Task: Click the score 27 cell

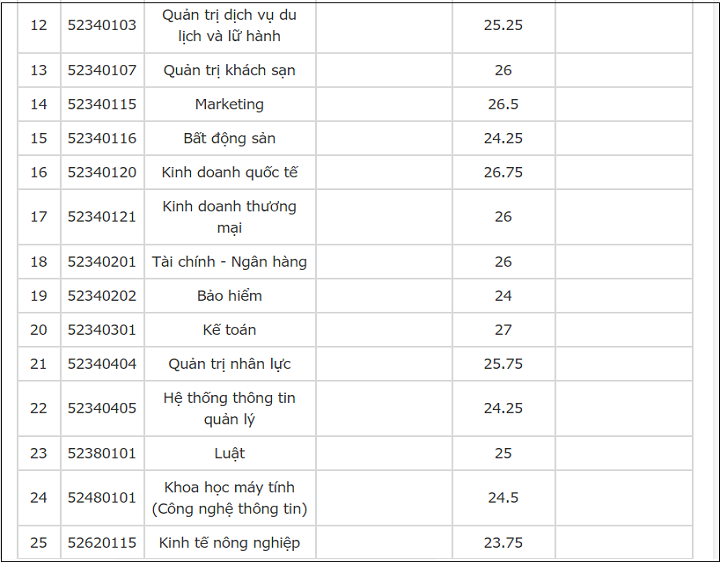Action: point(503,330)
